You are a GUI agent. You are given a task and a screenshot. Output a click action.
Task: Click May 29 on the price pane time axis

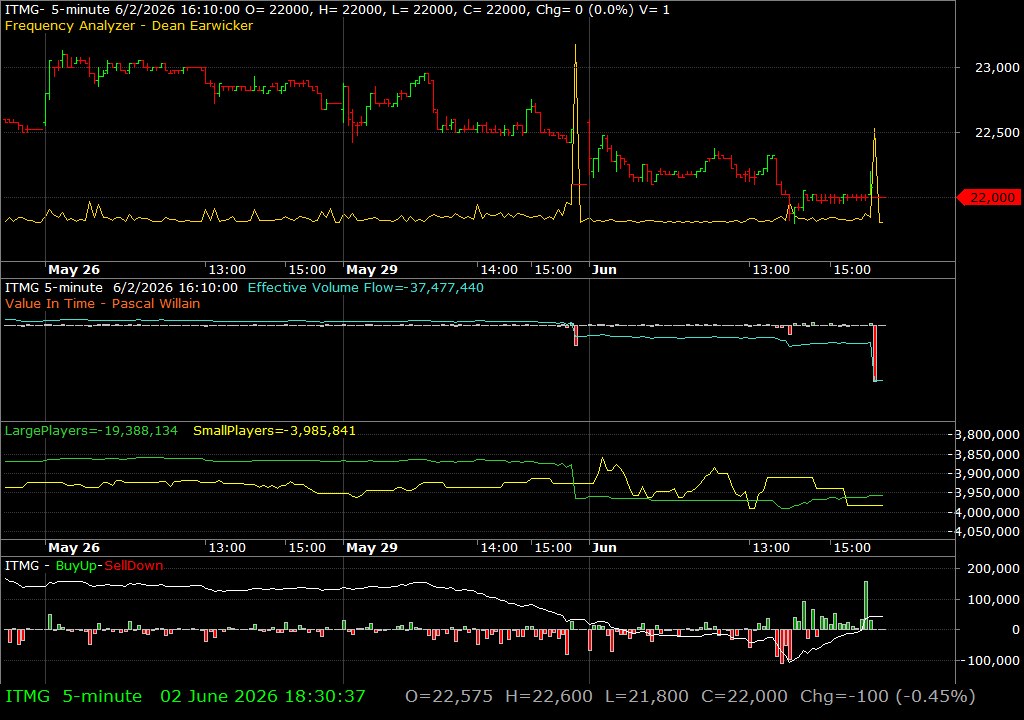(x=372, y=270)
